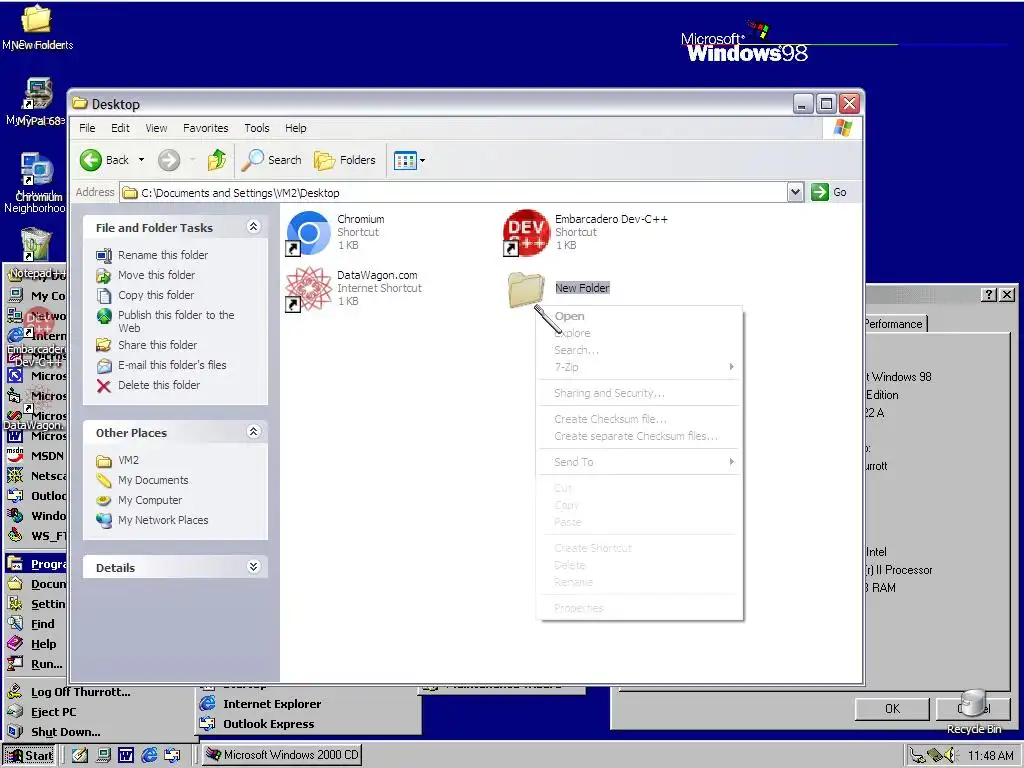
Task: Click OK in the System Properties dialog
Action: tap(892, 709)
